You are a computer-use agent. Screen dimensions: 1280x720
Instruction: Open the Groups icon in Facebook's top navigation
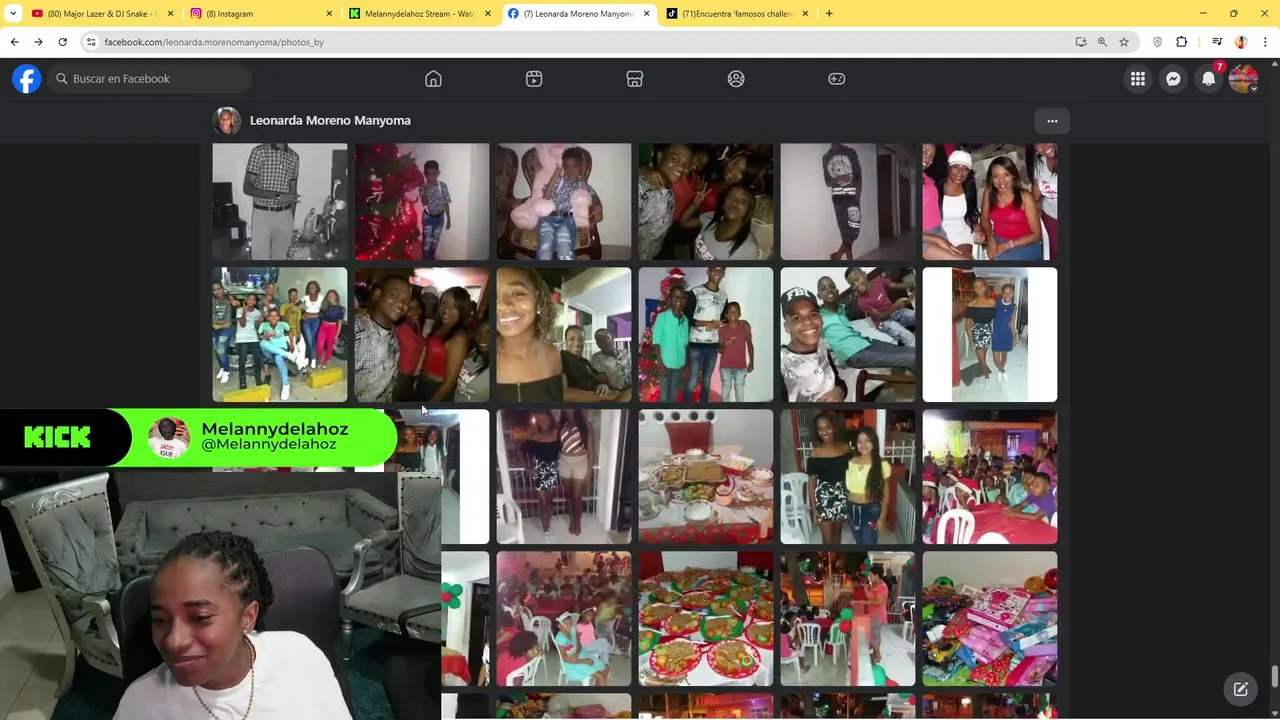pos(736,79)
